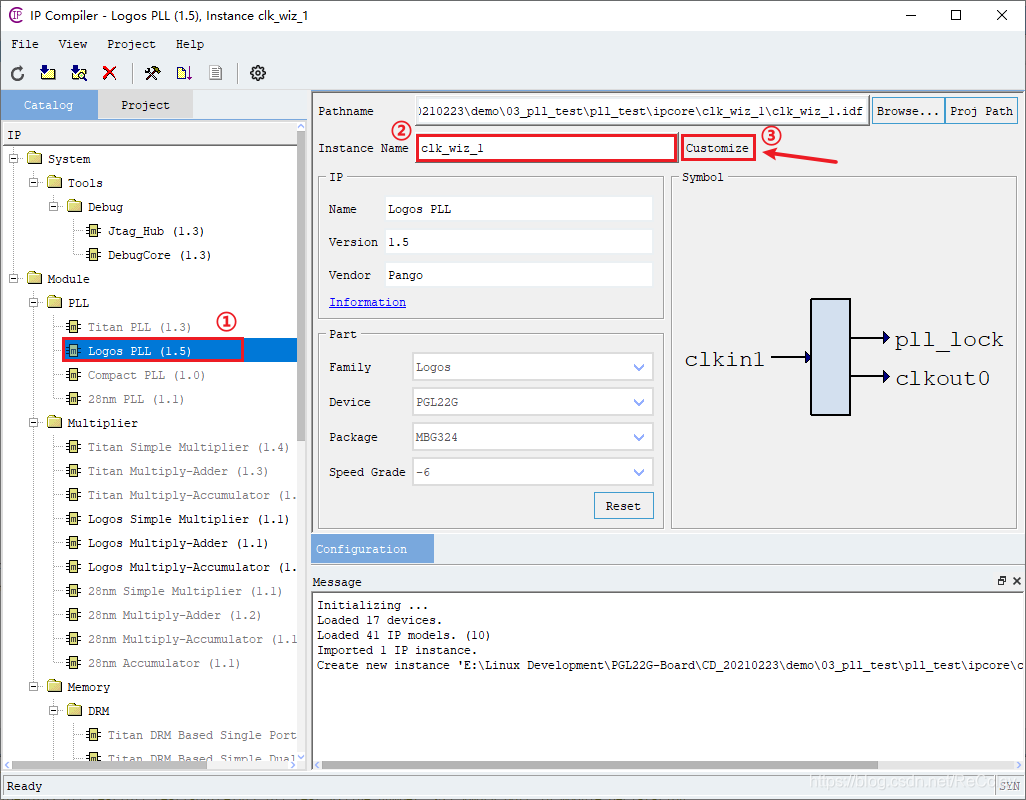The width and height of the screenshot is (1026, 800).
Task: Open the Project menu
Action: click(x=132, y=44)
